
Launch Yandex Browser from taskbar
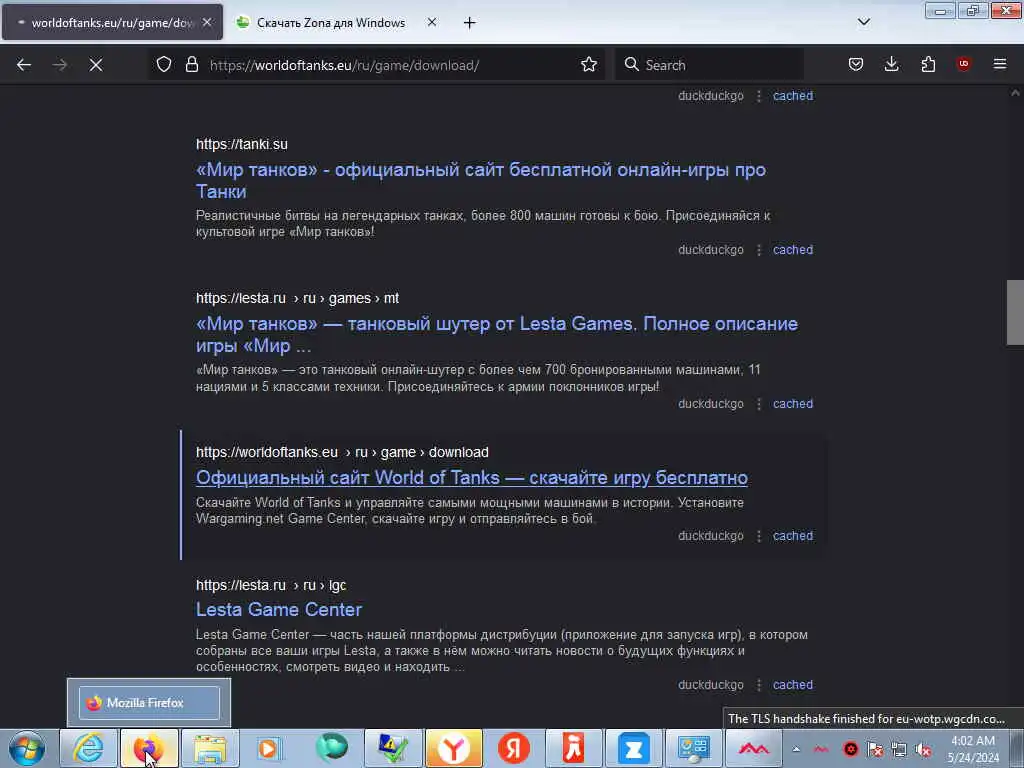pos(453,748)
